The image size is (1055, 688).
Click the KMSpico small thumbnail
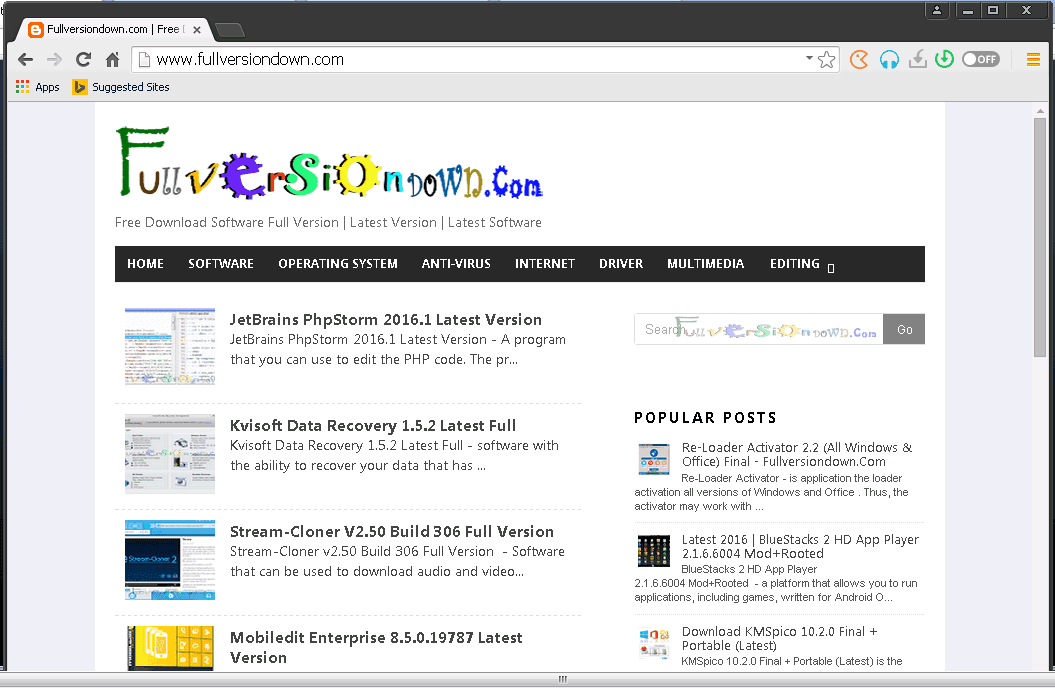(653, 643)
